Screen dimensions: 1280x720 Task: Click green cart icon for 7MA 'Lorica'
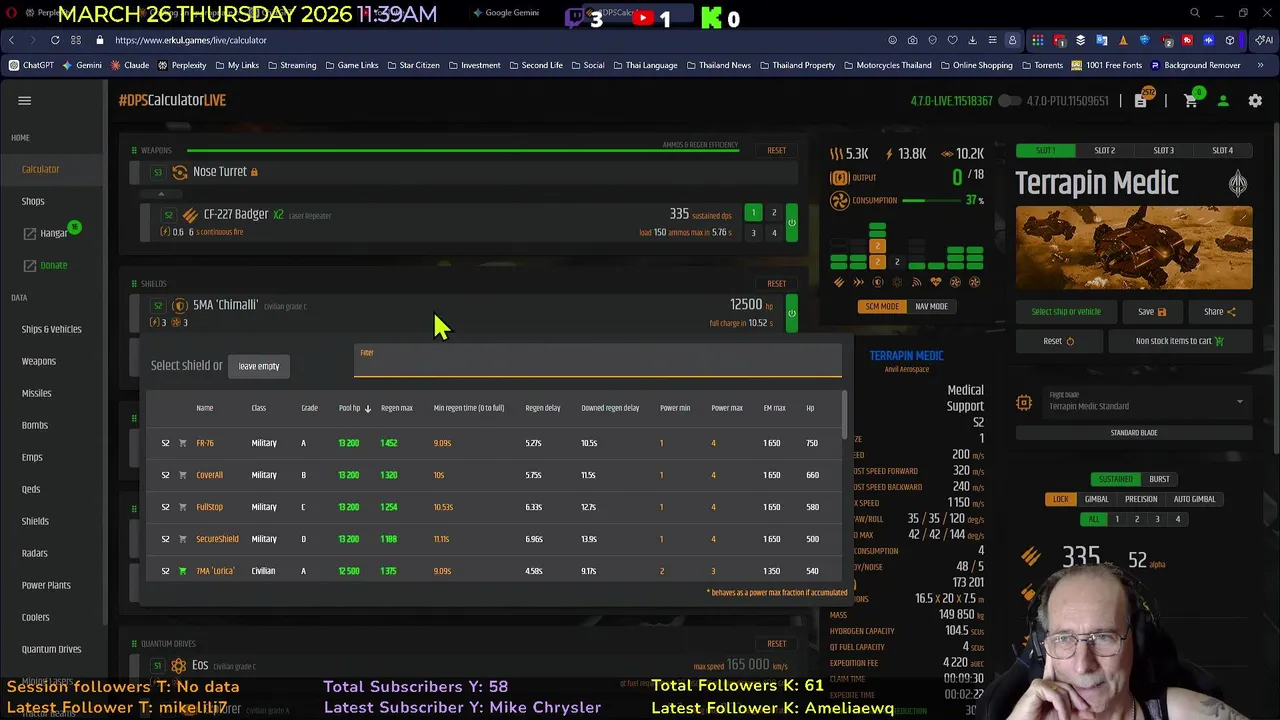click(x=182, y=571)
